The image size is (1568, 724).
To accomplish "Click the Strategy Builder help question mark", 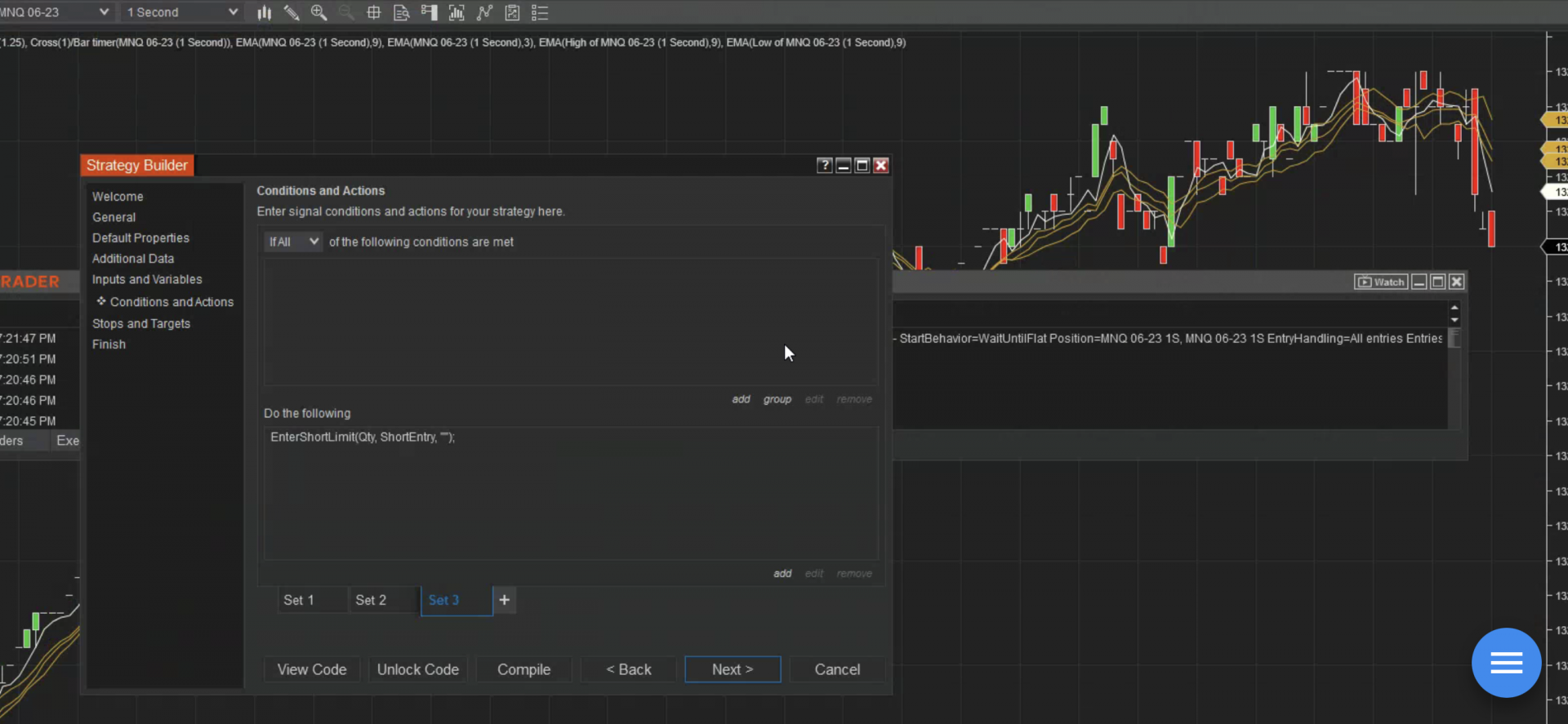I will [x=825, y=166].
